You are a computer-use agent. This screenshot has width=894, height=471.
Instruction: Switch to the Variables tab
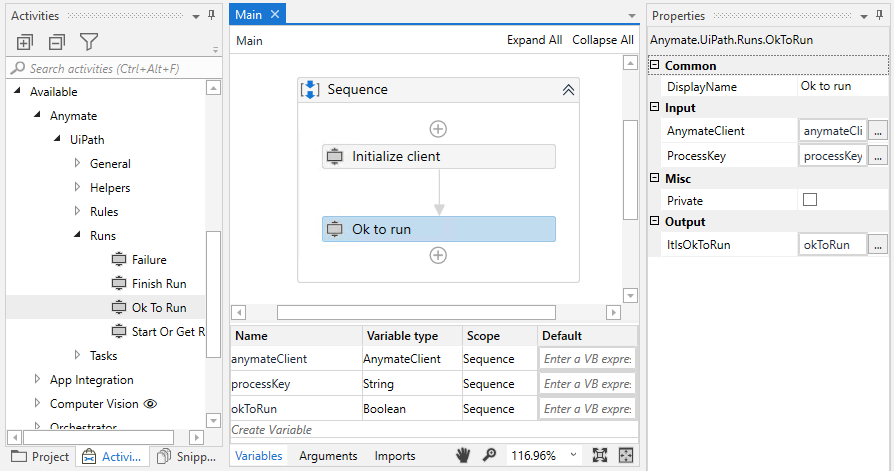[259, 456]
